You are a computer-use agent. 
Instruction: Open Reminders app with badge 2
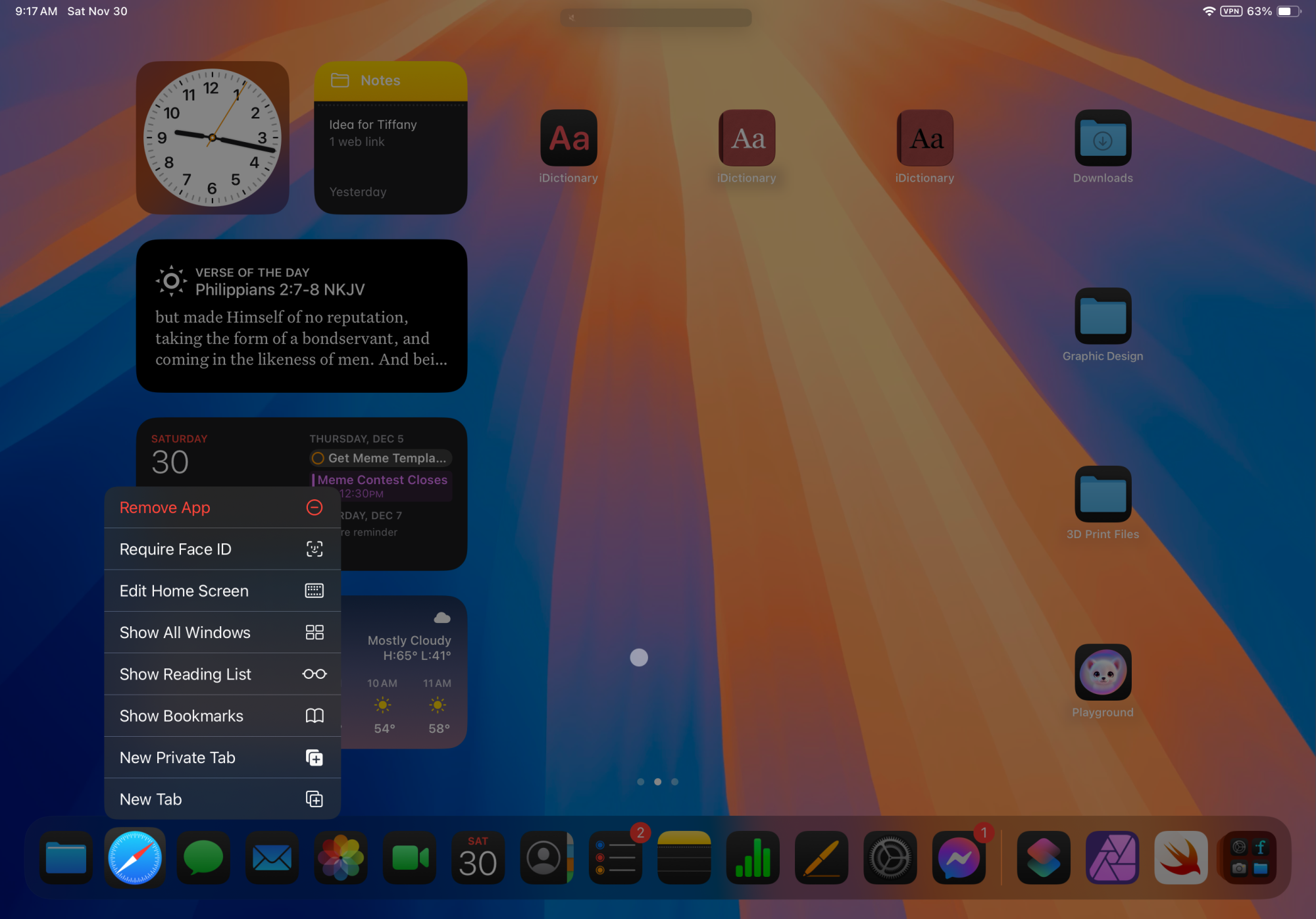pyautogui.click(x=615, y=858)
